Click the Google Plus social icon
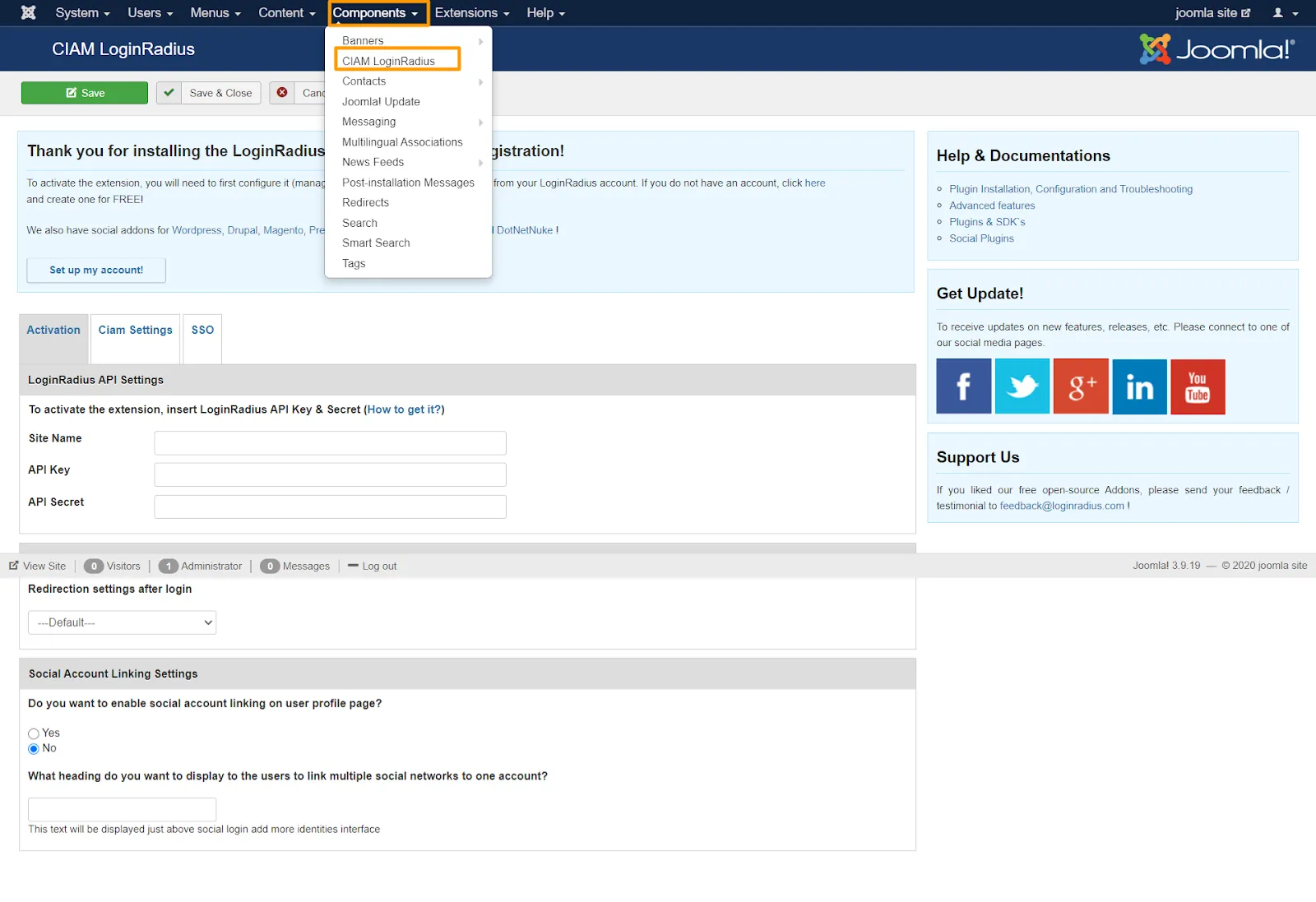 [x=1081, y=386]
